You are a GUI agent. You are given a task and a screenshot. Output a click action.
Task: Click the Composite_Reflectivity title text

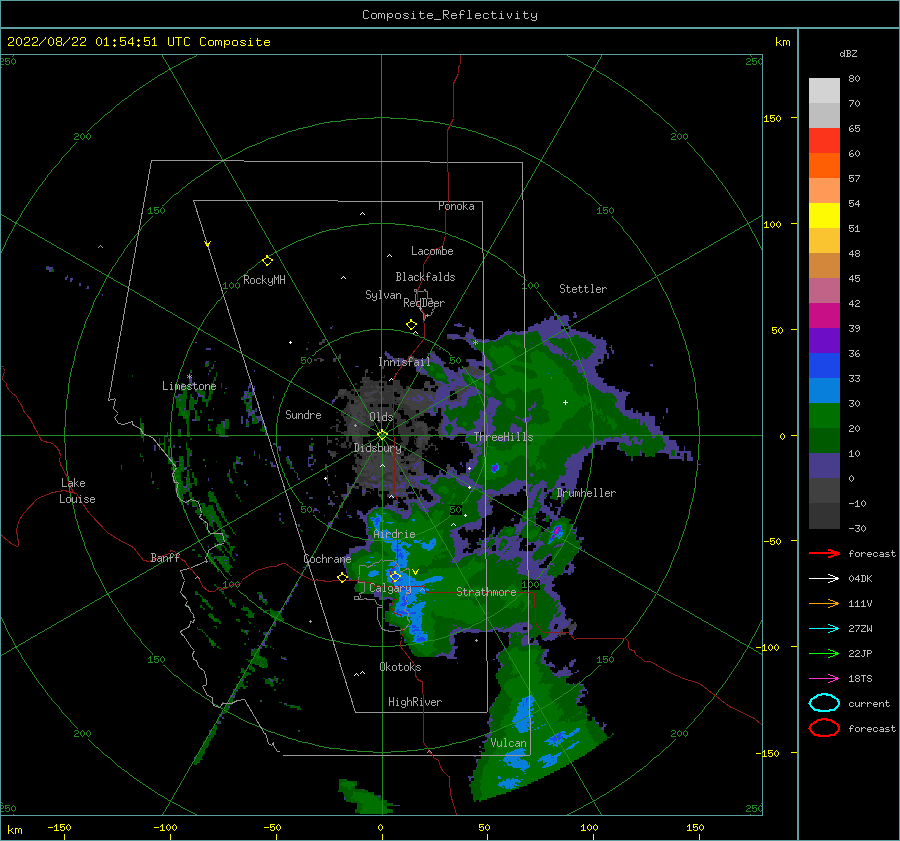pos(450,15)
